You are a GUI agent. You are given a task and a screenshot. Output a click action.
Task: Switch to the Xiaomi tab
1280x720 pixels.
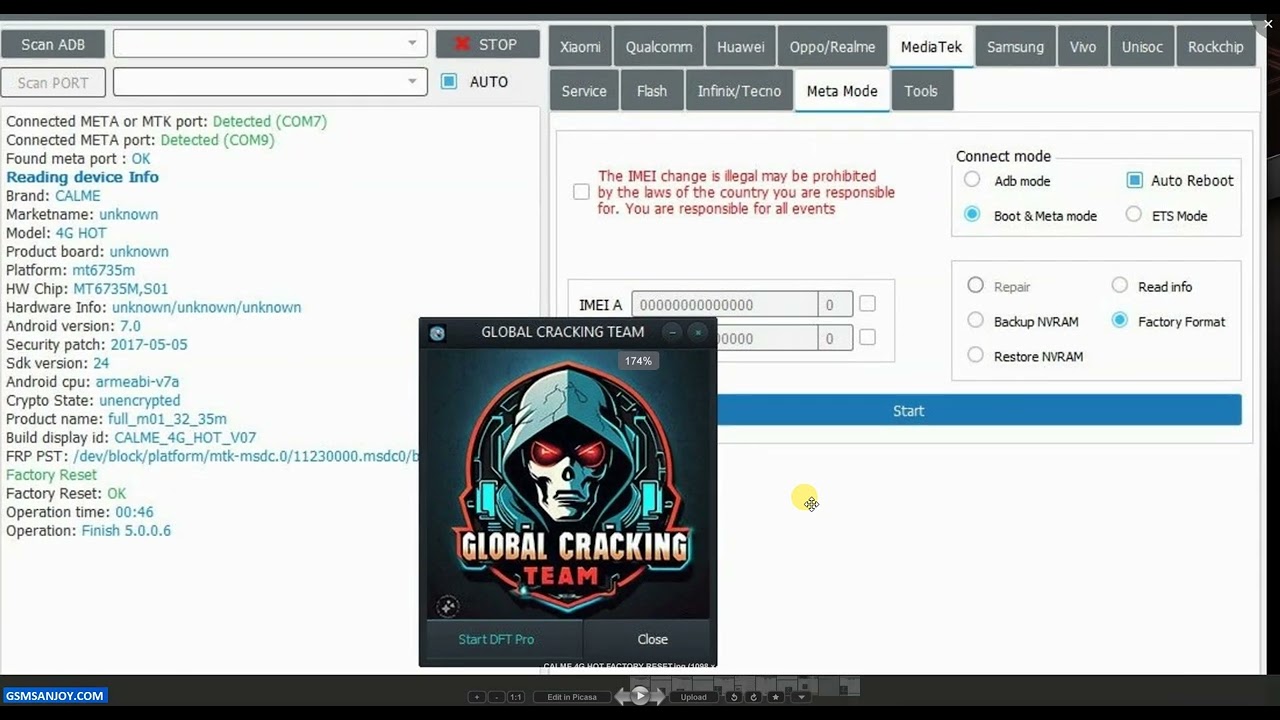click(x=580, y=47)
